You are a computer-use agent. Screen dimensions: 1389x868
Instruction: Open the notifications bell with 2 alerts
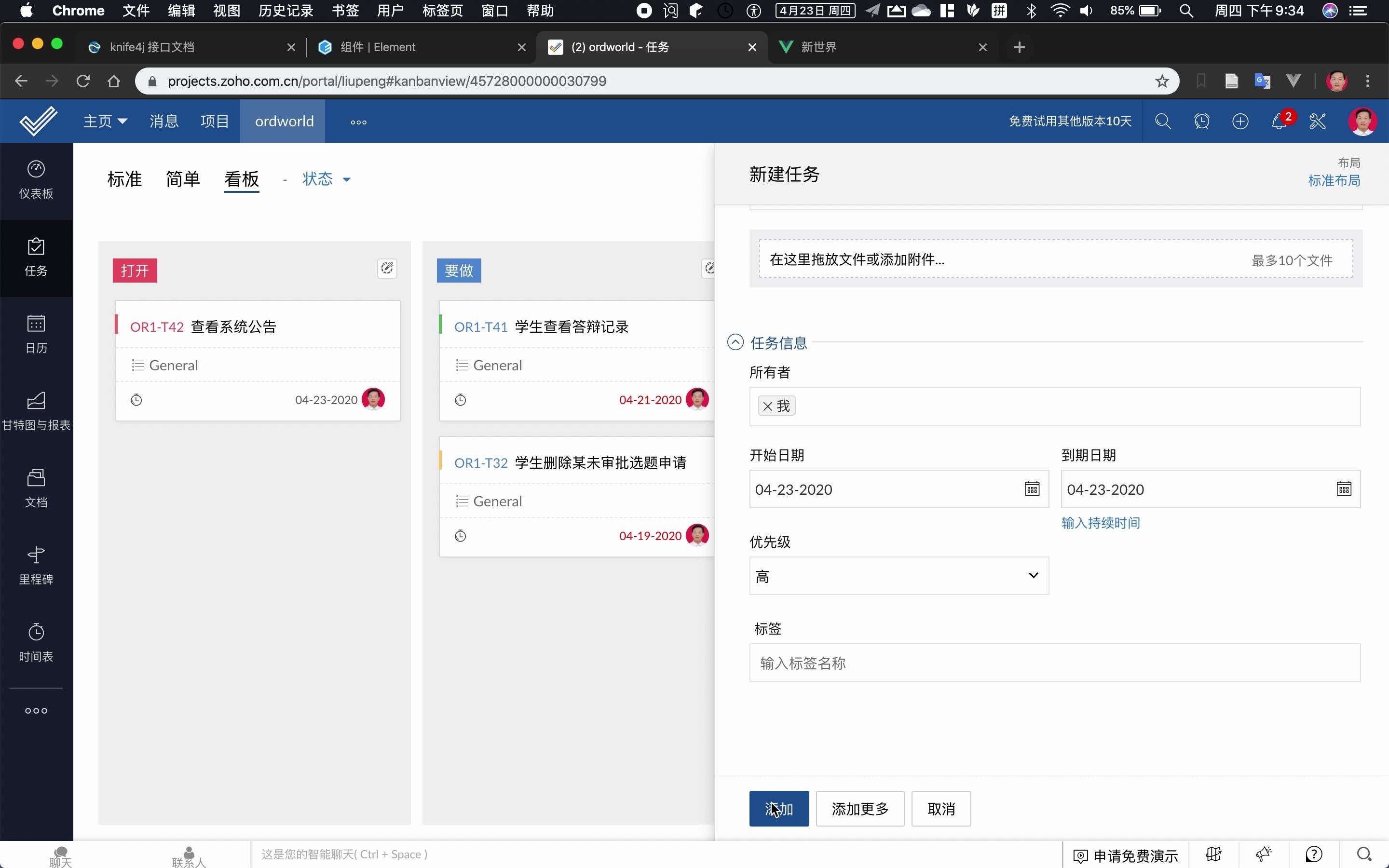pos(1279,122)
